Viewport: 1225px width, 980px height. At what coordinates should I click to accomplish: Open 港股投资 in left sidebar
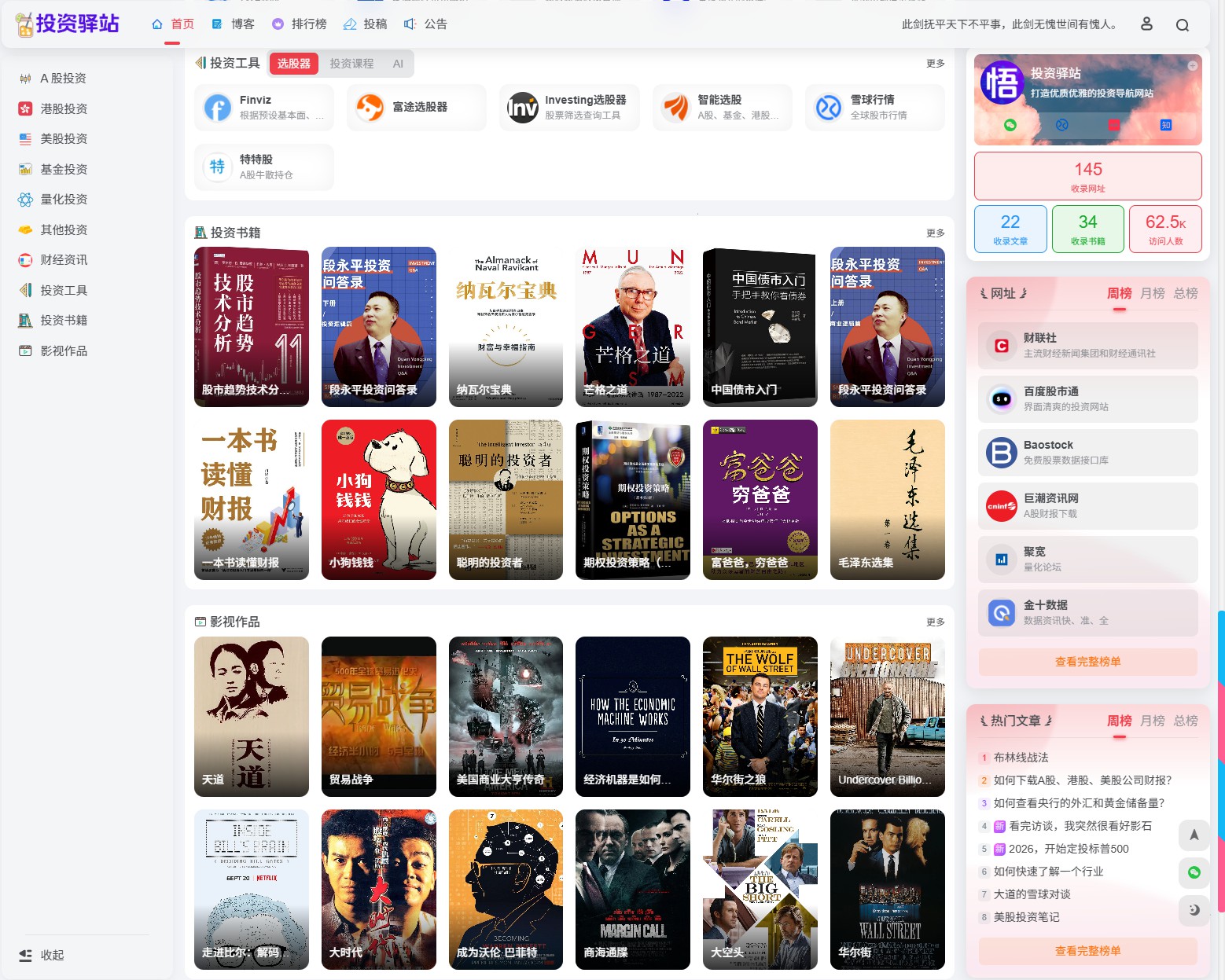[53, 108]
